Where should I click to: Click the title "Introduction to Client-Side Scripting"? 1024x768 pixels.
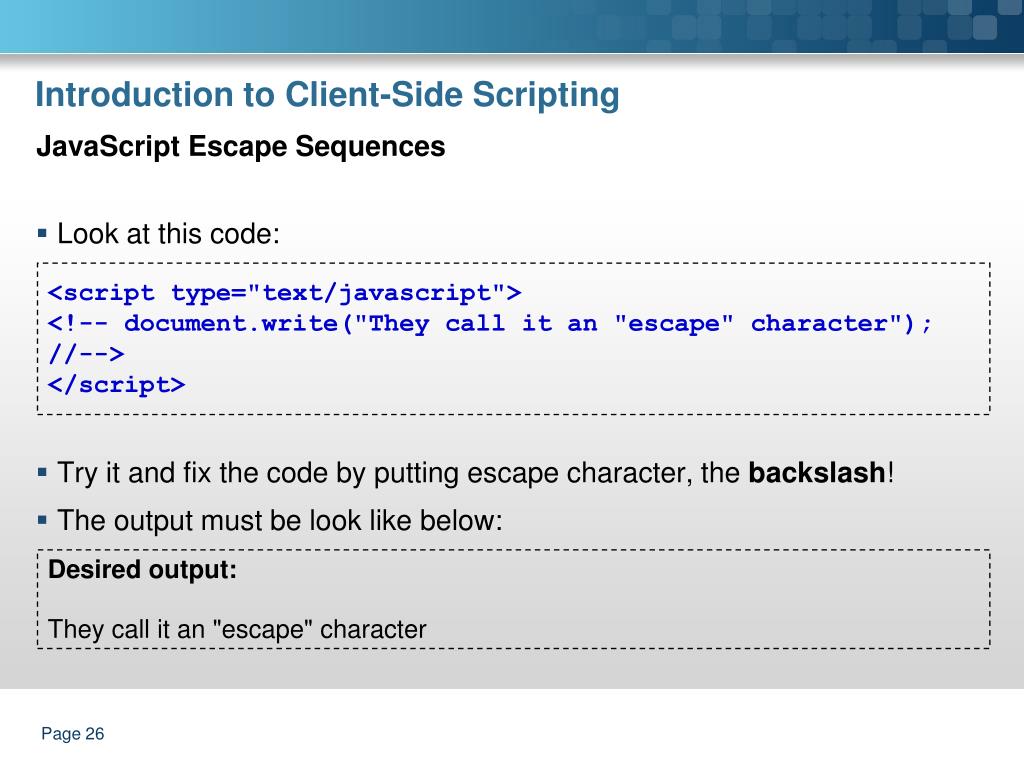327,95
